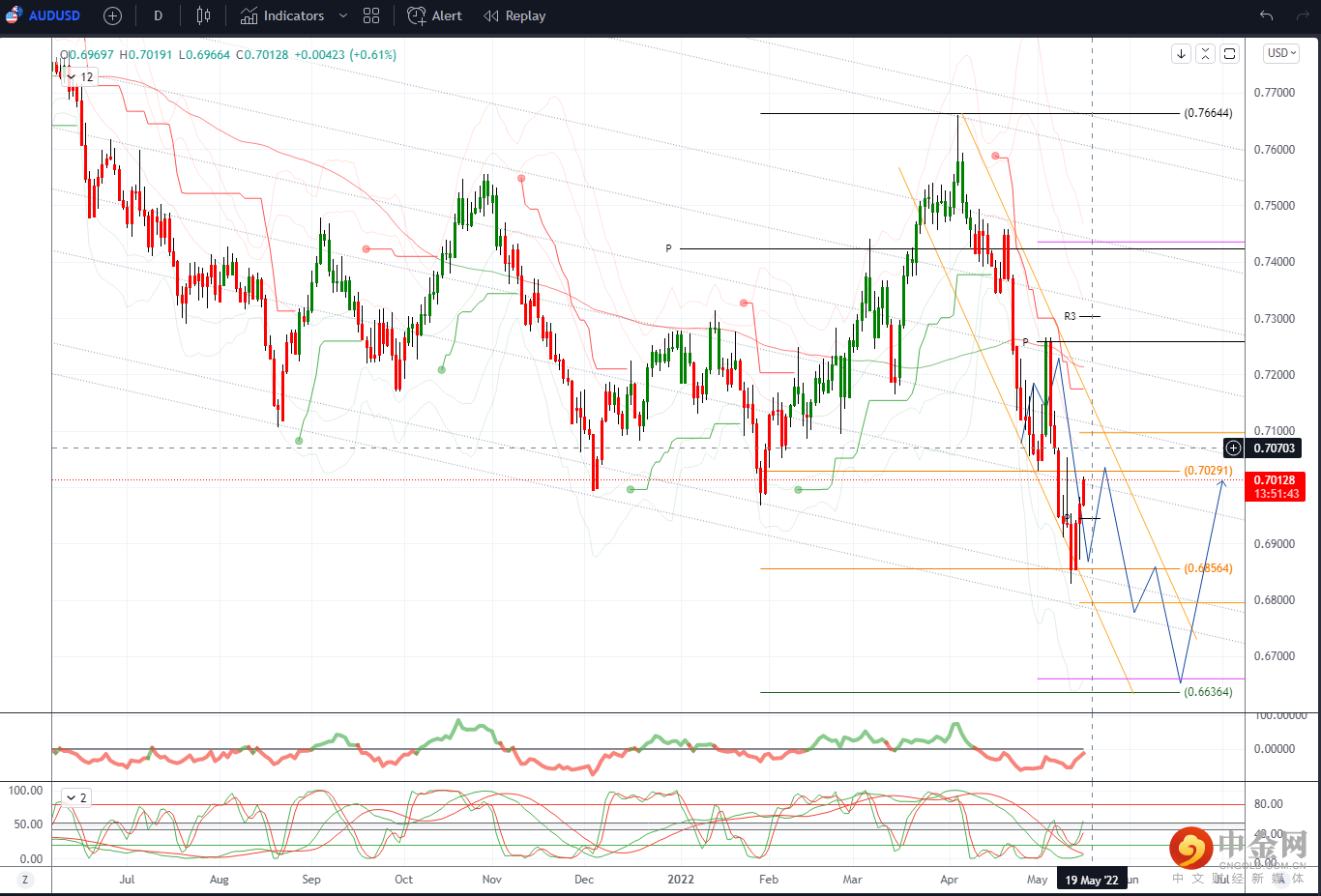This screenshot has height=896, width=1321.
Task: Select the 0.76644 horizontal line label
Action: 1208,113
